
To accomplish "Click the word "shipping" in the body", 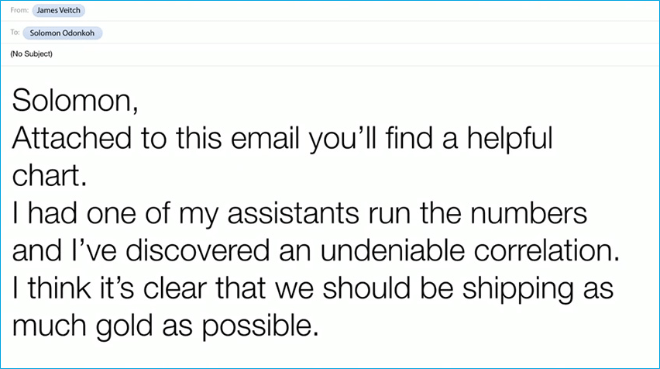I will pos(518,289).
